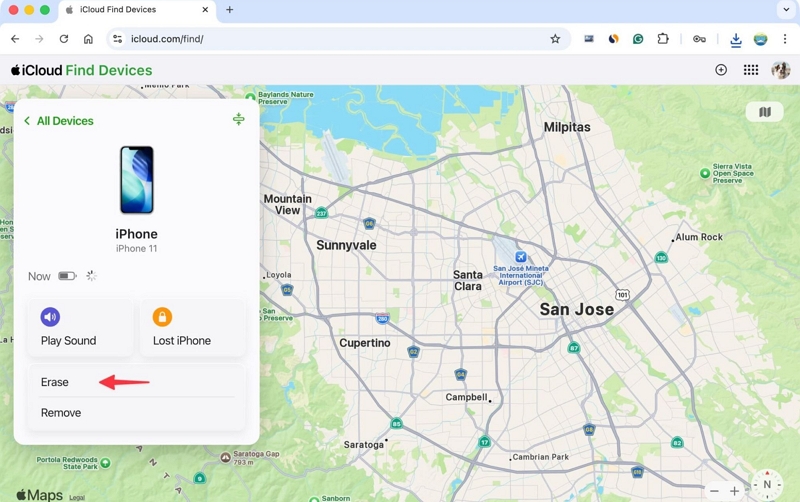Click the Milpitas city label
The height and width of the screenshot is (502, 800).
click(567, 127)
